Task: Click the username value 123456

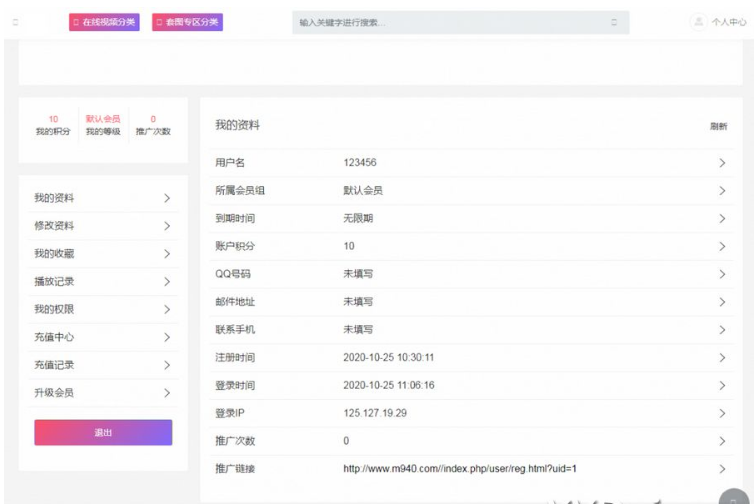Action: 360,163
